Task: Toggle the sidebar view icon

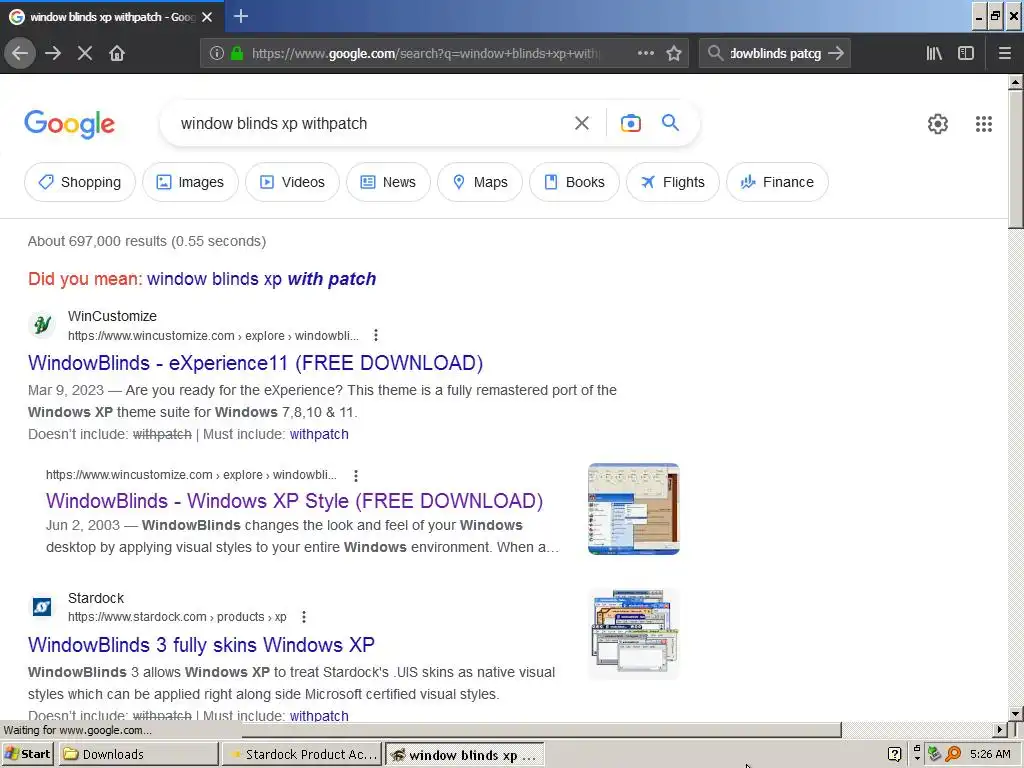Action: click(966, 54)
